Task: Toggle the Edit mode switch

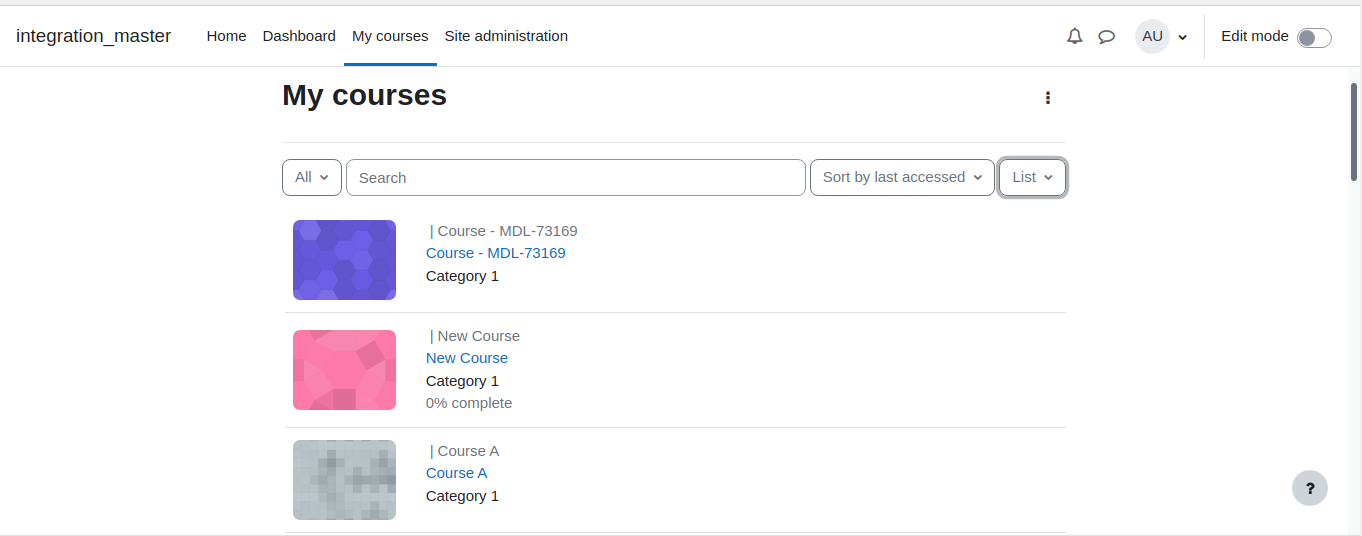Action: point(1314,37)
